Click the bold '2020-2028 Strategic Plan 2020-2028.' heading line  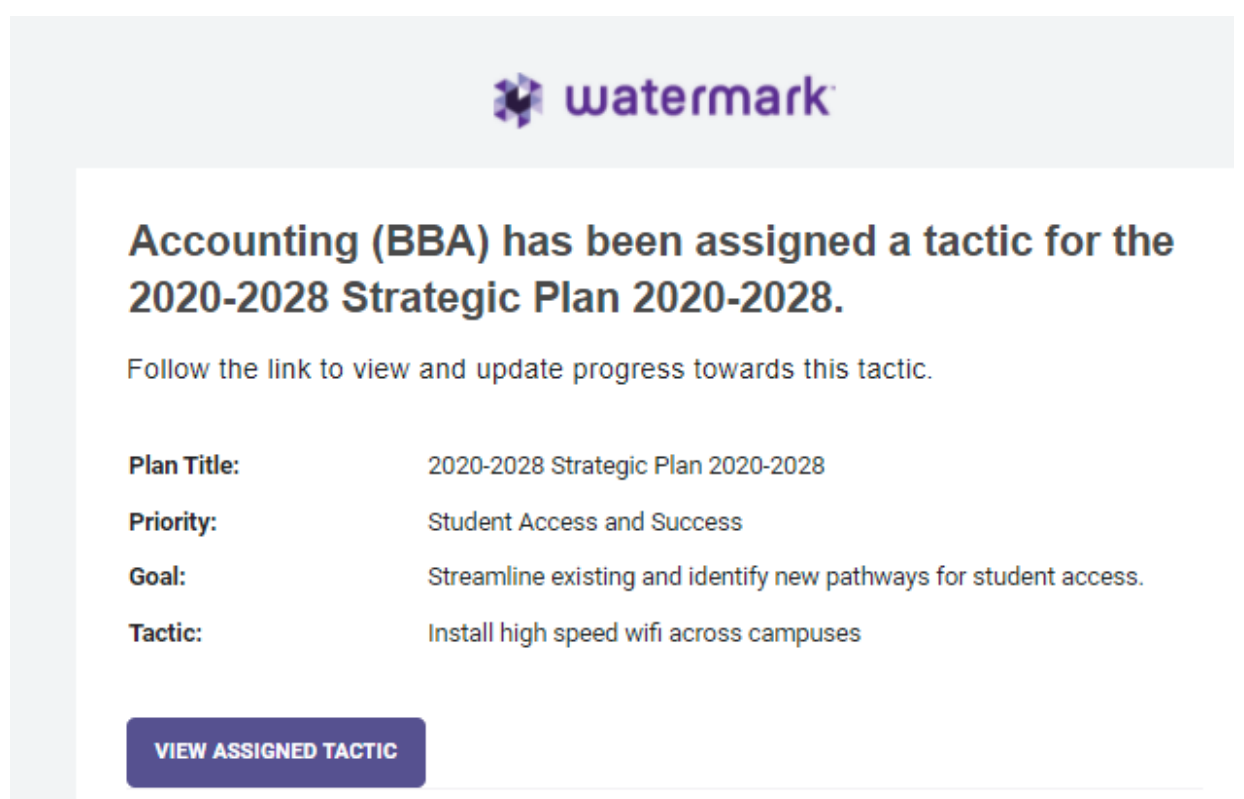tap(486, 299)
